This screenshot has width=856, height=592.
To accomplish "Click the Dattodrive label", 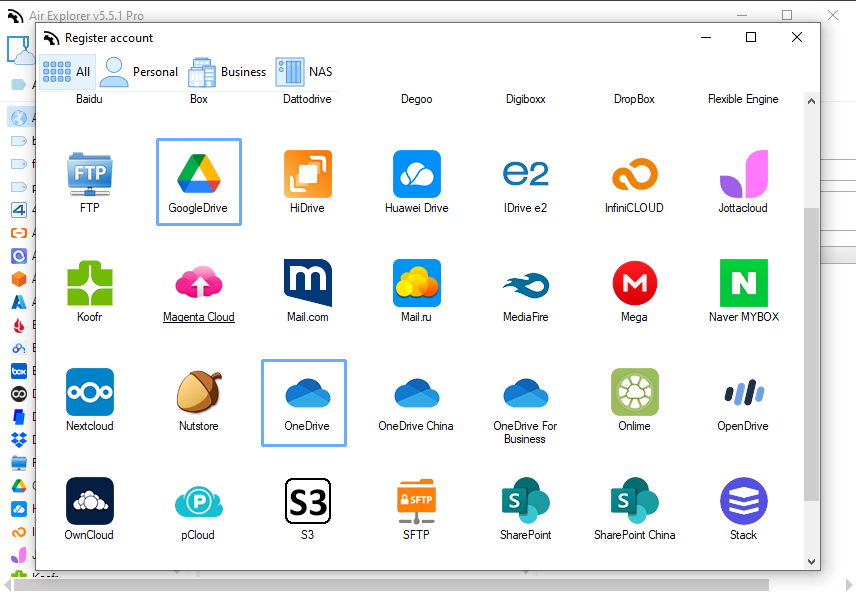I will click(307, 99).
